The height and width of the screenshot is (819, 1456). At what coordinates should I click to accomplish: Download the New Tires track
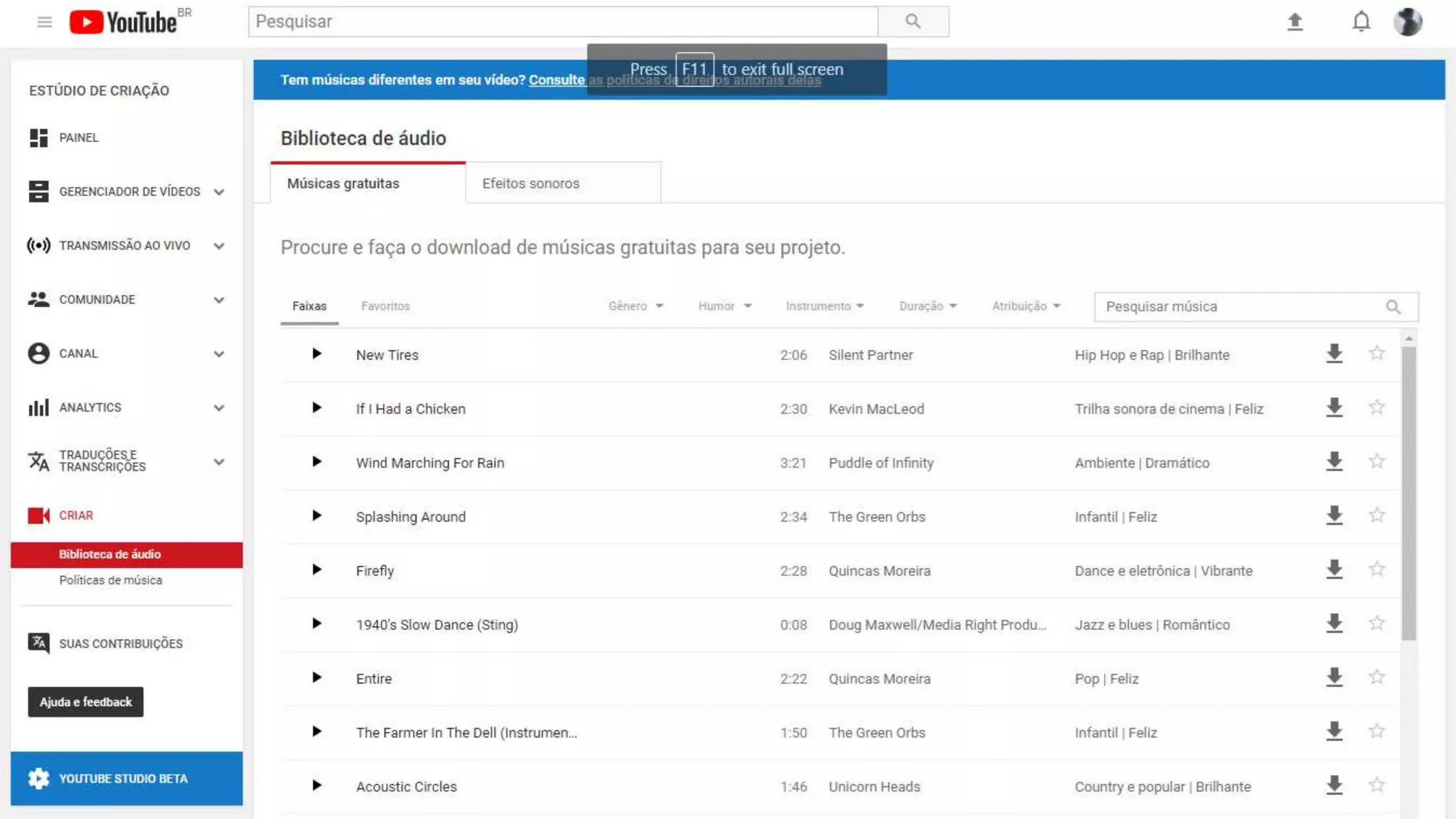coord(1334,354)
